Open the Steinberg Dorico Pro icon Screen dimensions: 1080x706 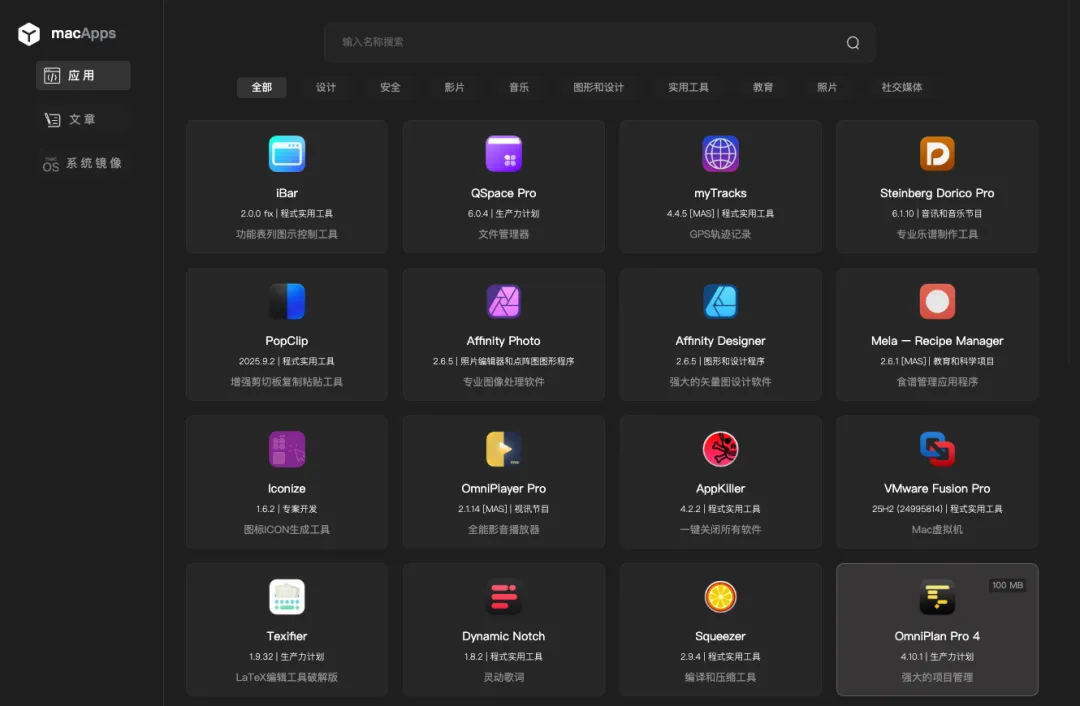(937, 154)
